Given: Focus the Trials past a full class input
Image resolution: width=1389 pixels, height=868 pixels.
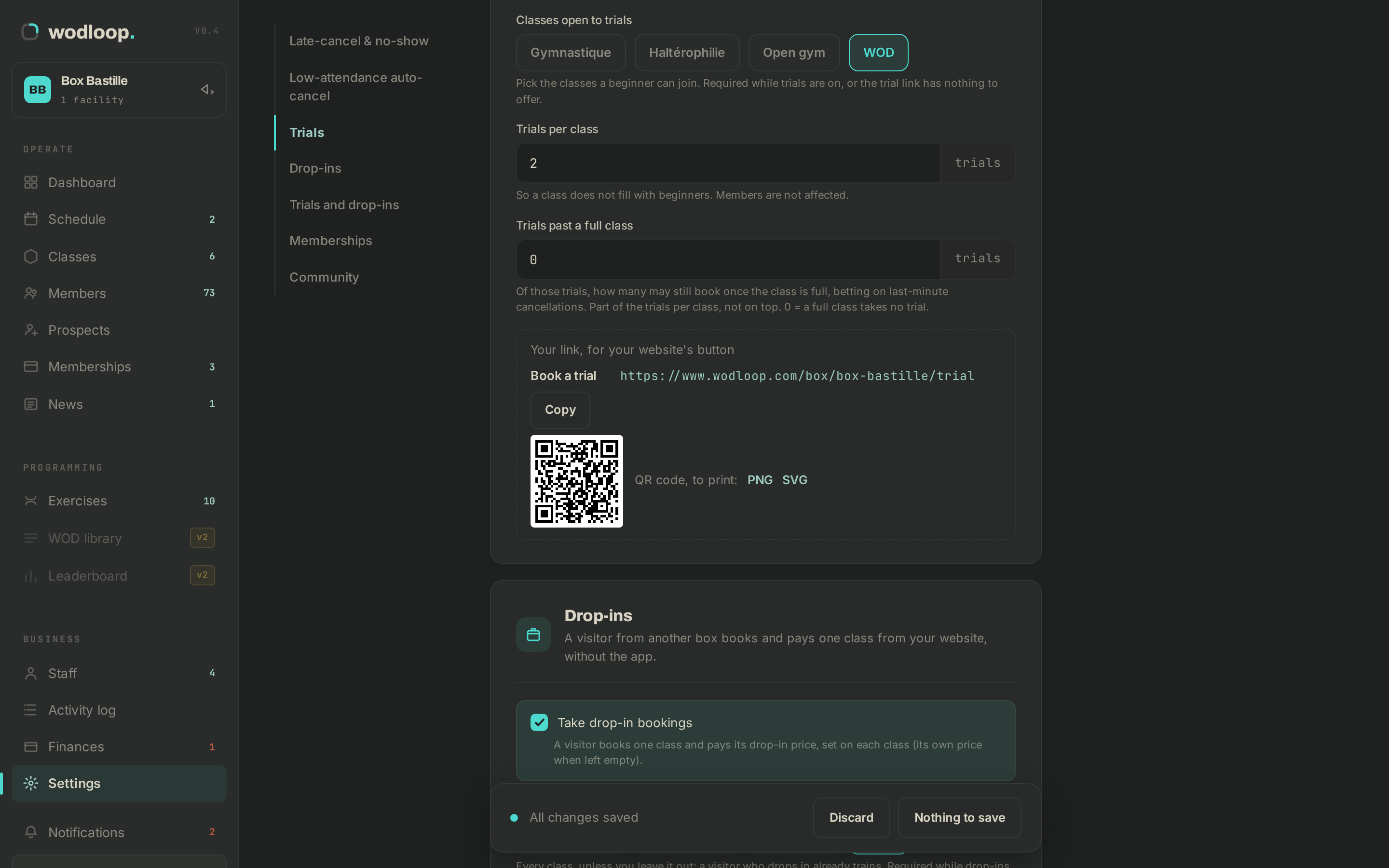Looking at the screenshot, I should [728, 259].
